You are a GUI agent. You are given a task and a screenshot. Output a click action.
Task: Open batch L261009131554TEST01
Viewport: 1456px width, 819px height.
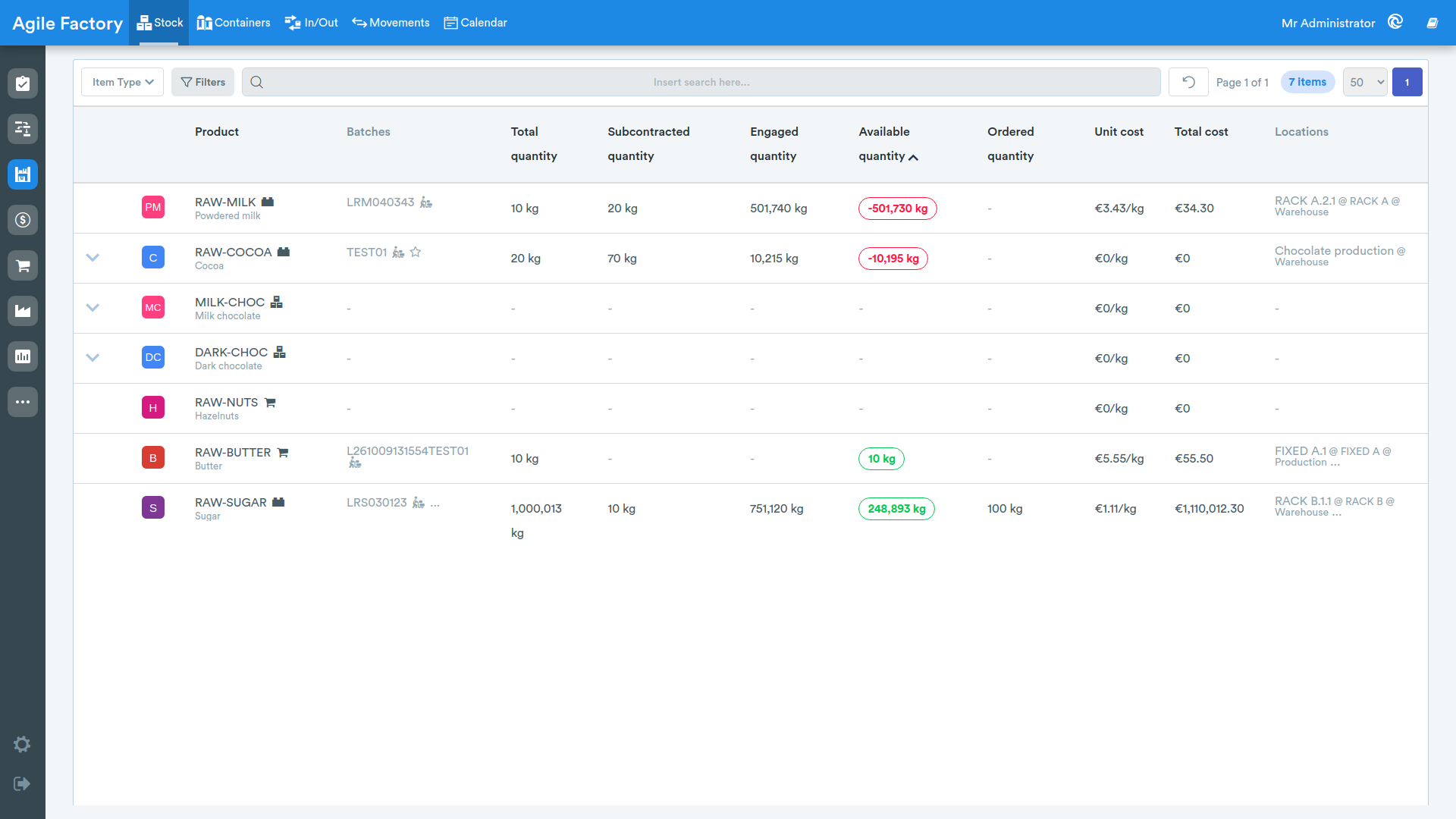coord(408,451)
